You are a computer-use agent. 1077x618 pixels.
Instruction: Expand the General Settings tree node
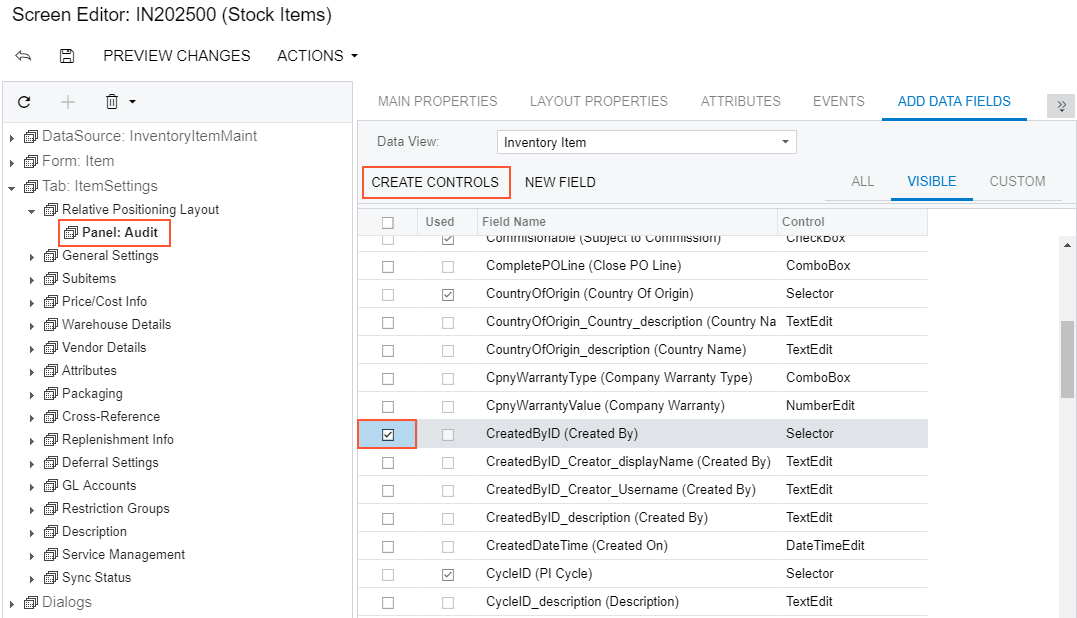coord(31,256)
